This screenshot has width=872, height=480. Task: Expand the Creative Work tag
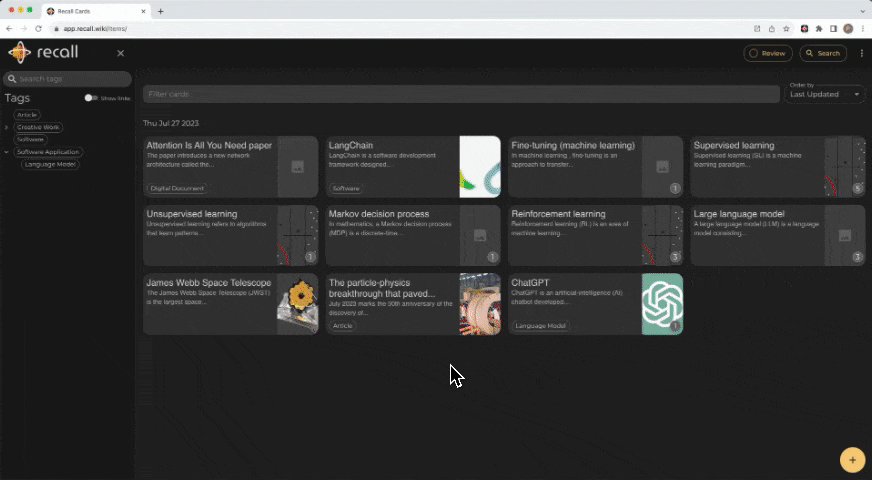point(6,127)
